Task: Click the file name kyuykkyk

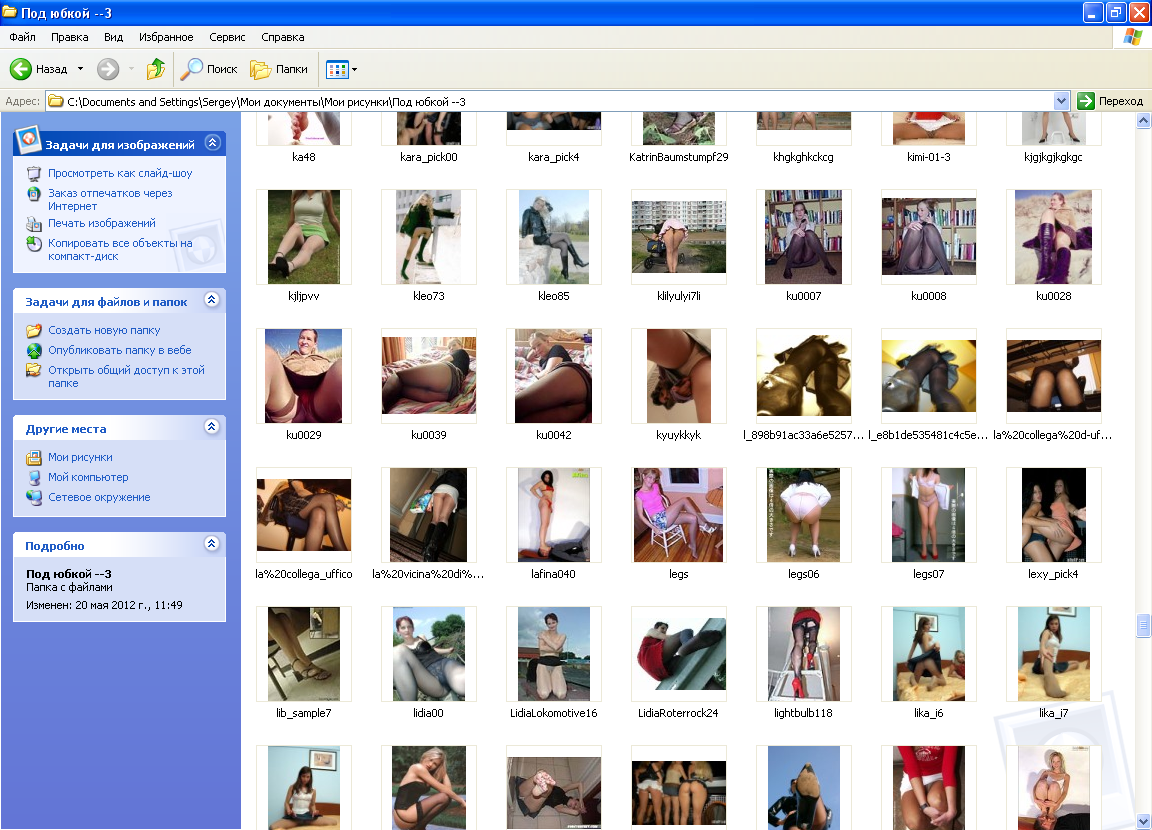Action: (679, 435)
